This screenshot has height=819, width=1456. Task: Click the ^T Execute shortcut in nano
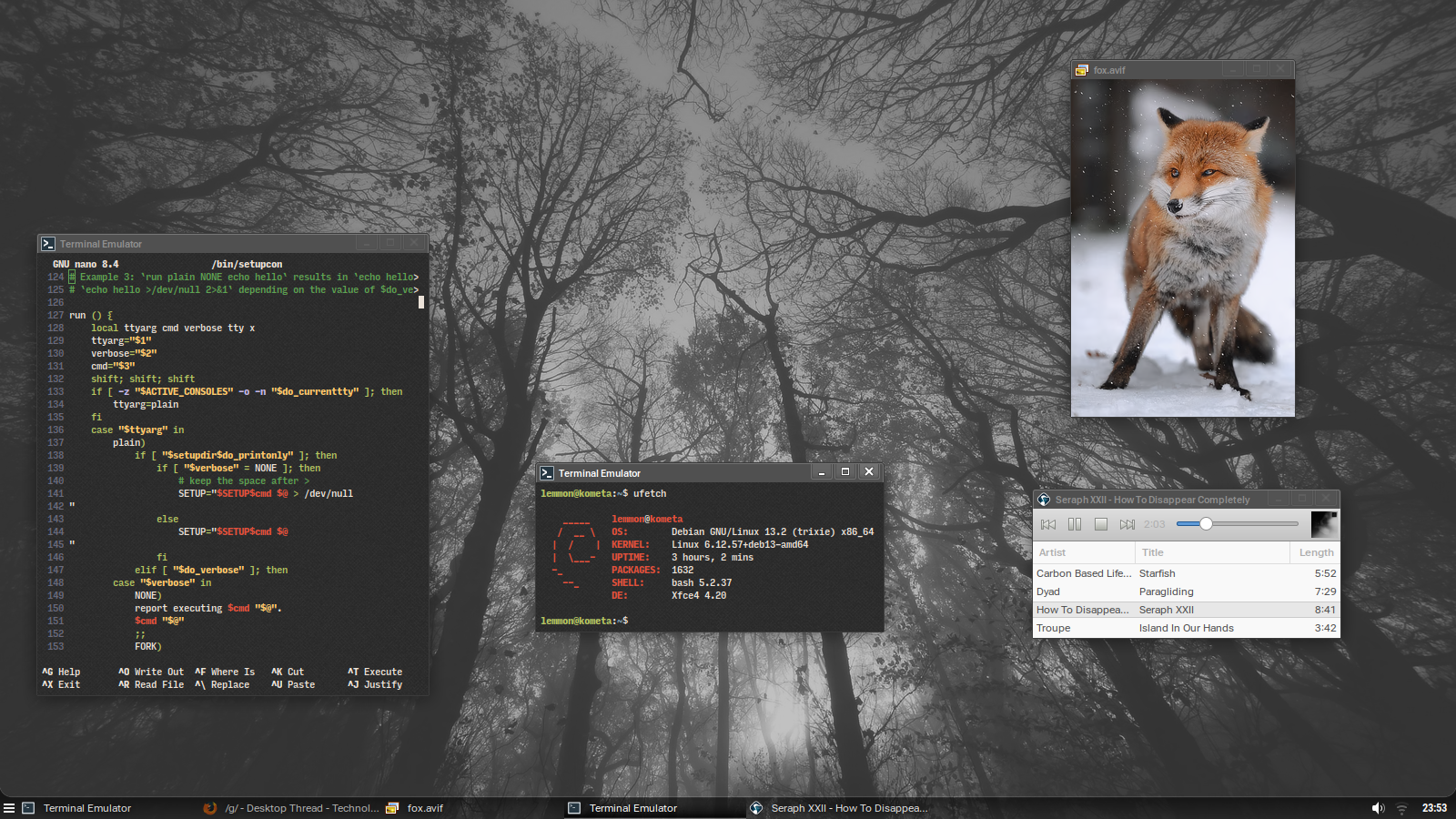tap(375, 672)
